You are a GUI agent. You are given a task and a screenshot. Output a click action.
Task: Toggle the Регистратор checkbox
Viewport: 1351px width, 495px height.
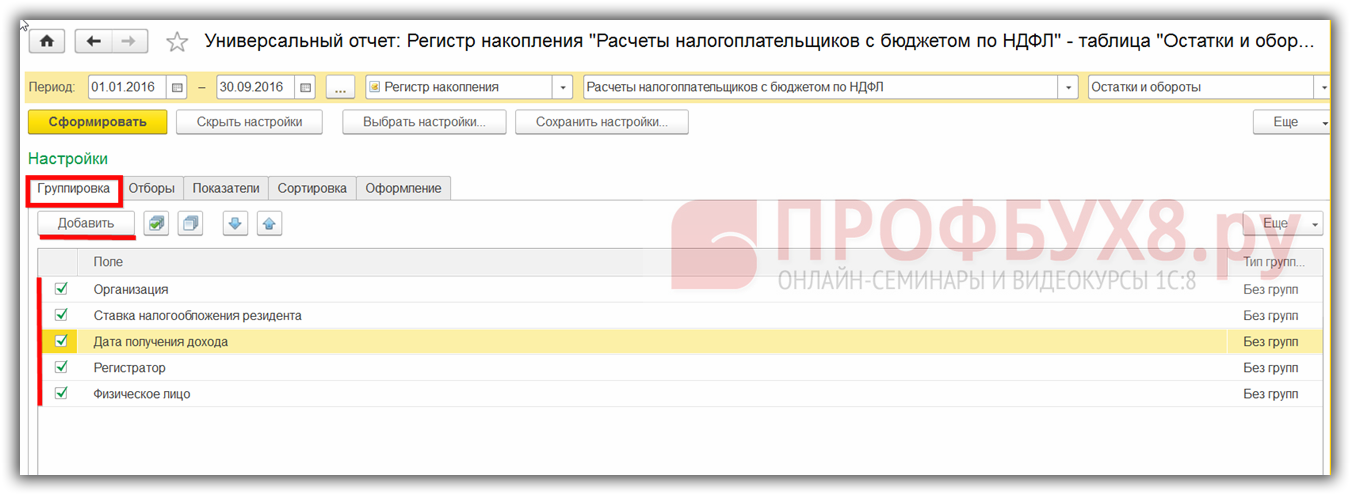point(61,368)
